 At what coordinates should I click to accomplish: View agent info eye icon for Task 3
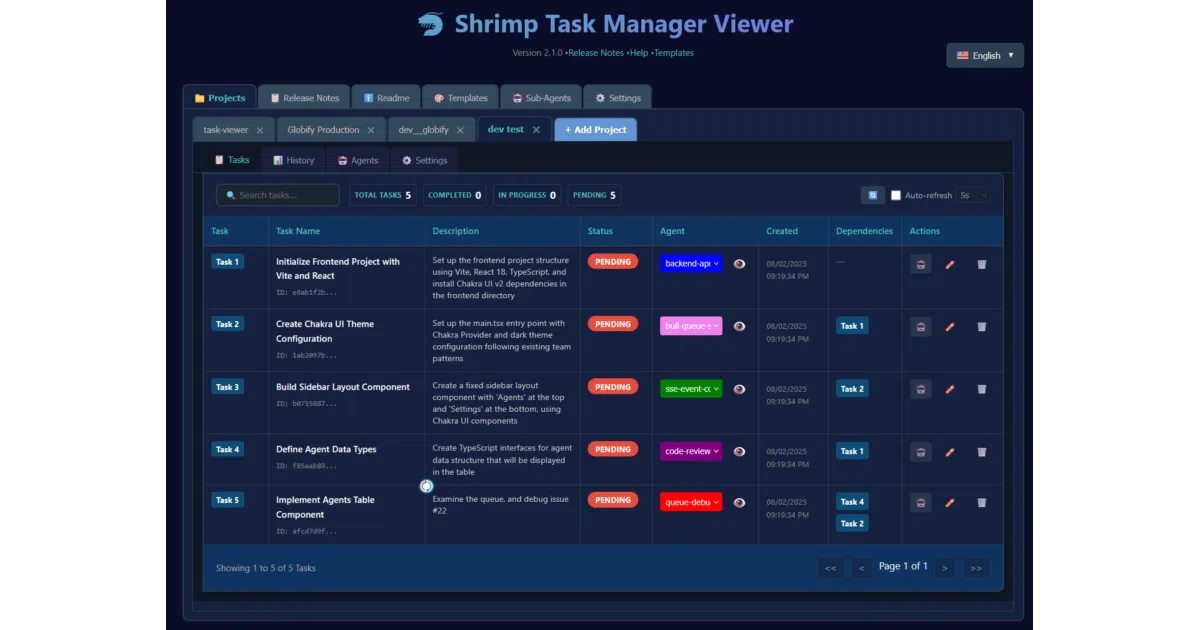[x=739, y=389]
